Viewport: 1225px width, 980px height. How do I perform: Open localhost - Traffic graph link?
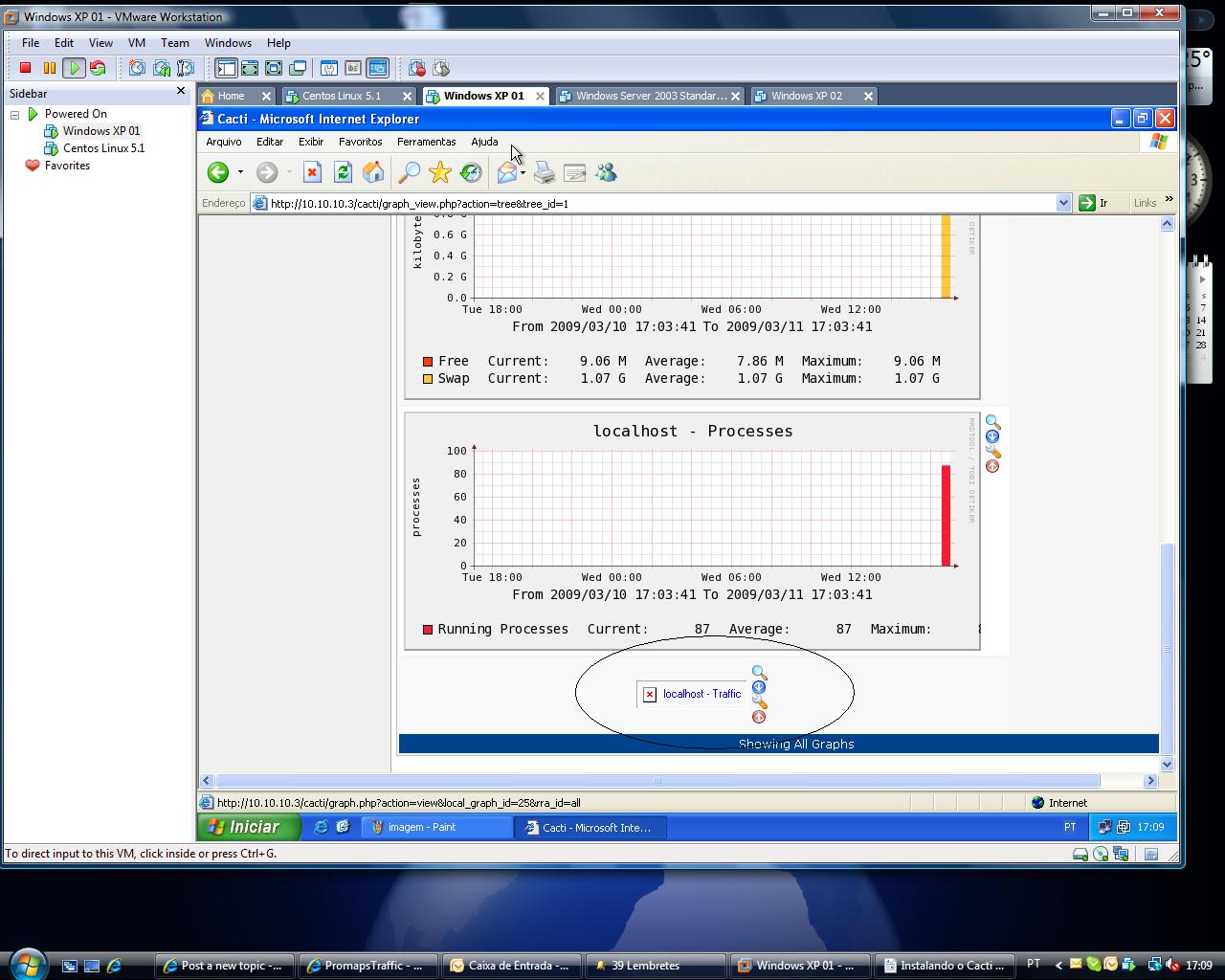702,694
